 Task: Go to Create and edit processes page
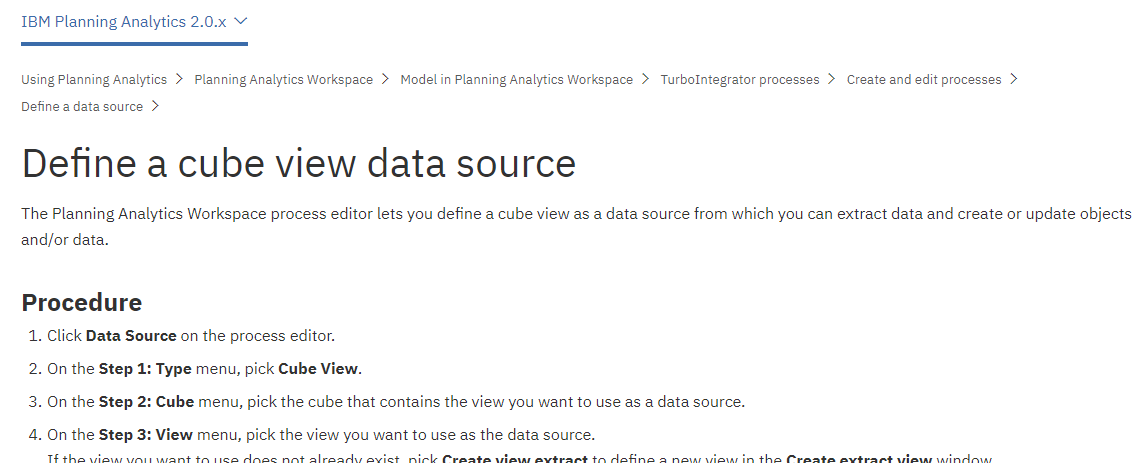pos(924,79)
